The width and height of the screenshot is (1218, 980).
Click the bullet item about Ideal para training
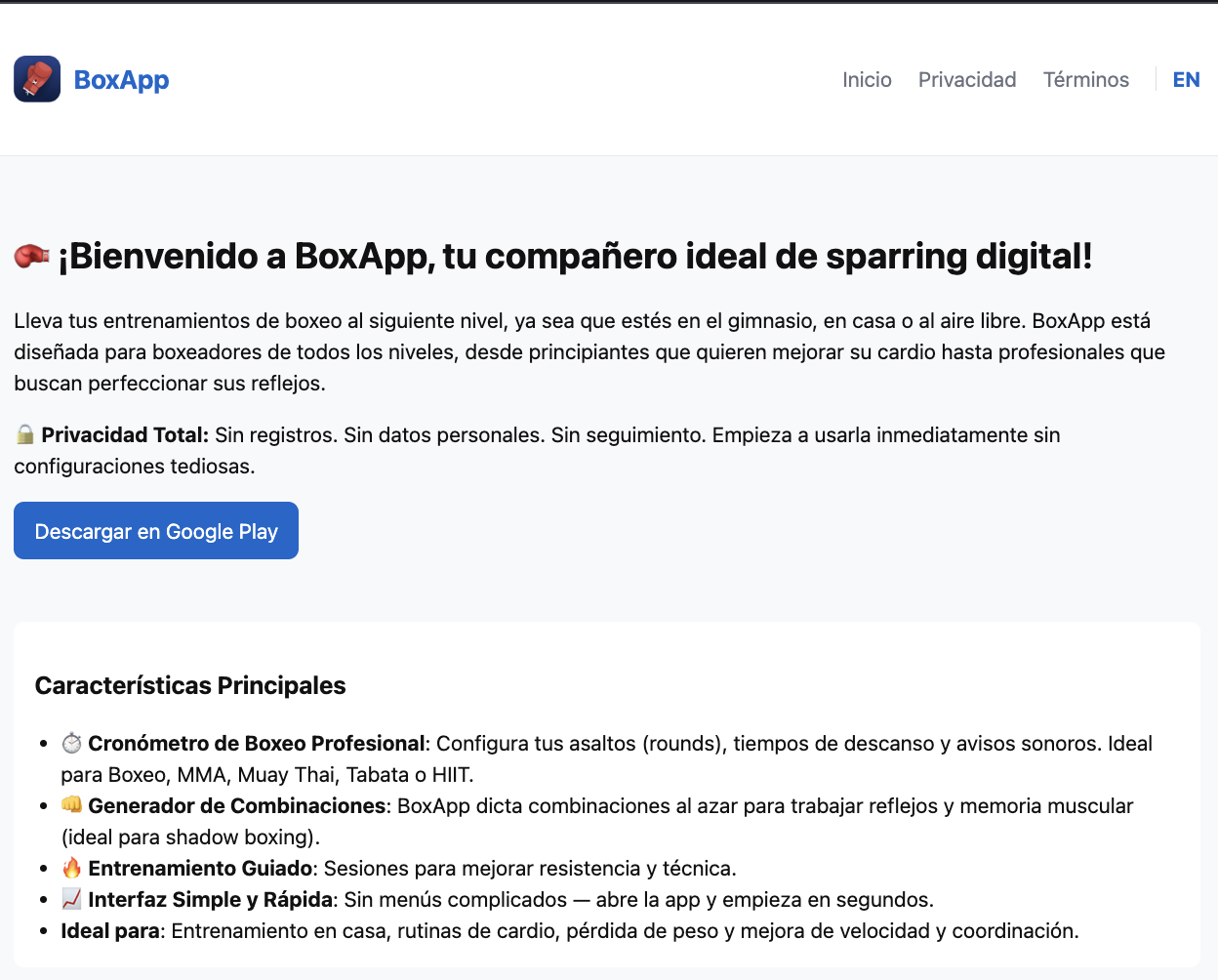point(571,930)
